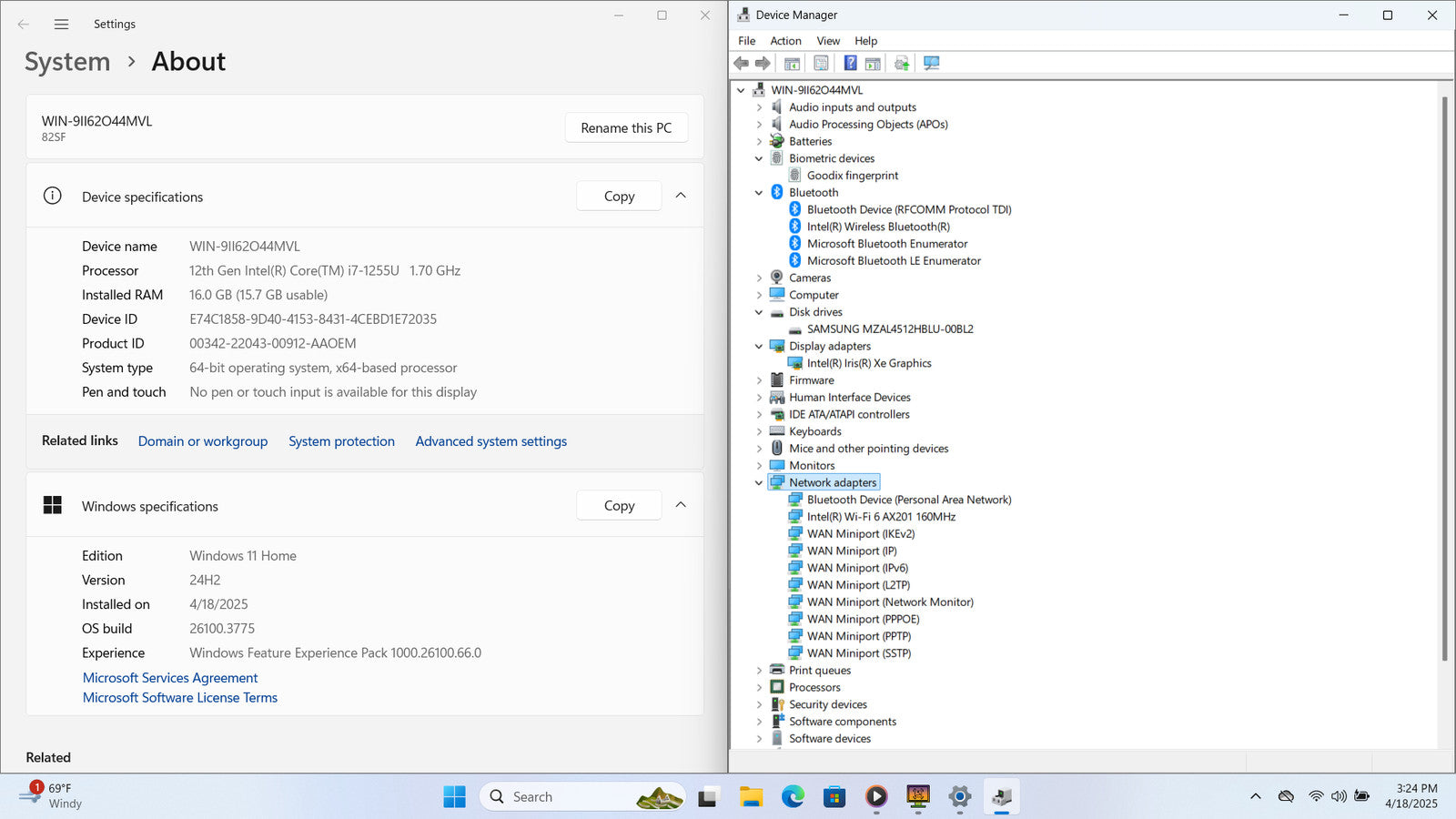Expand Audio inputs and outputs category
Image resolution: width=1456 pixels, height=819 pixels.
click(x=759, y=107)
